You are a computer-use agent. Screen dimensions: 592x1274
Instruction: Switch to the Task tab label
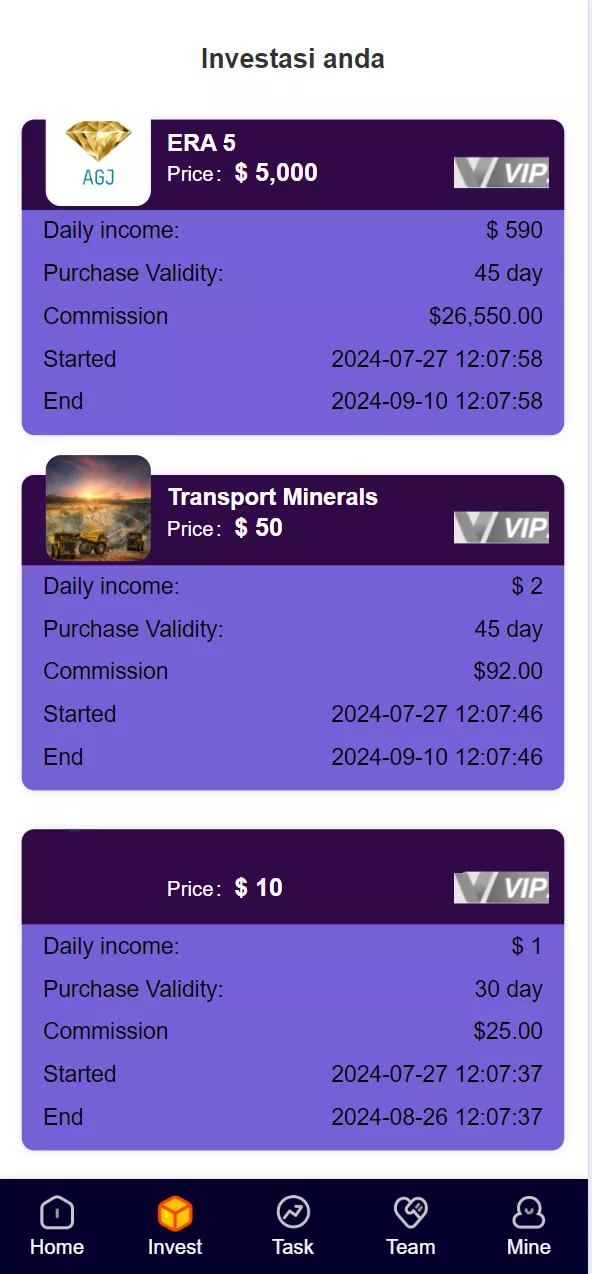point(293,1247)
